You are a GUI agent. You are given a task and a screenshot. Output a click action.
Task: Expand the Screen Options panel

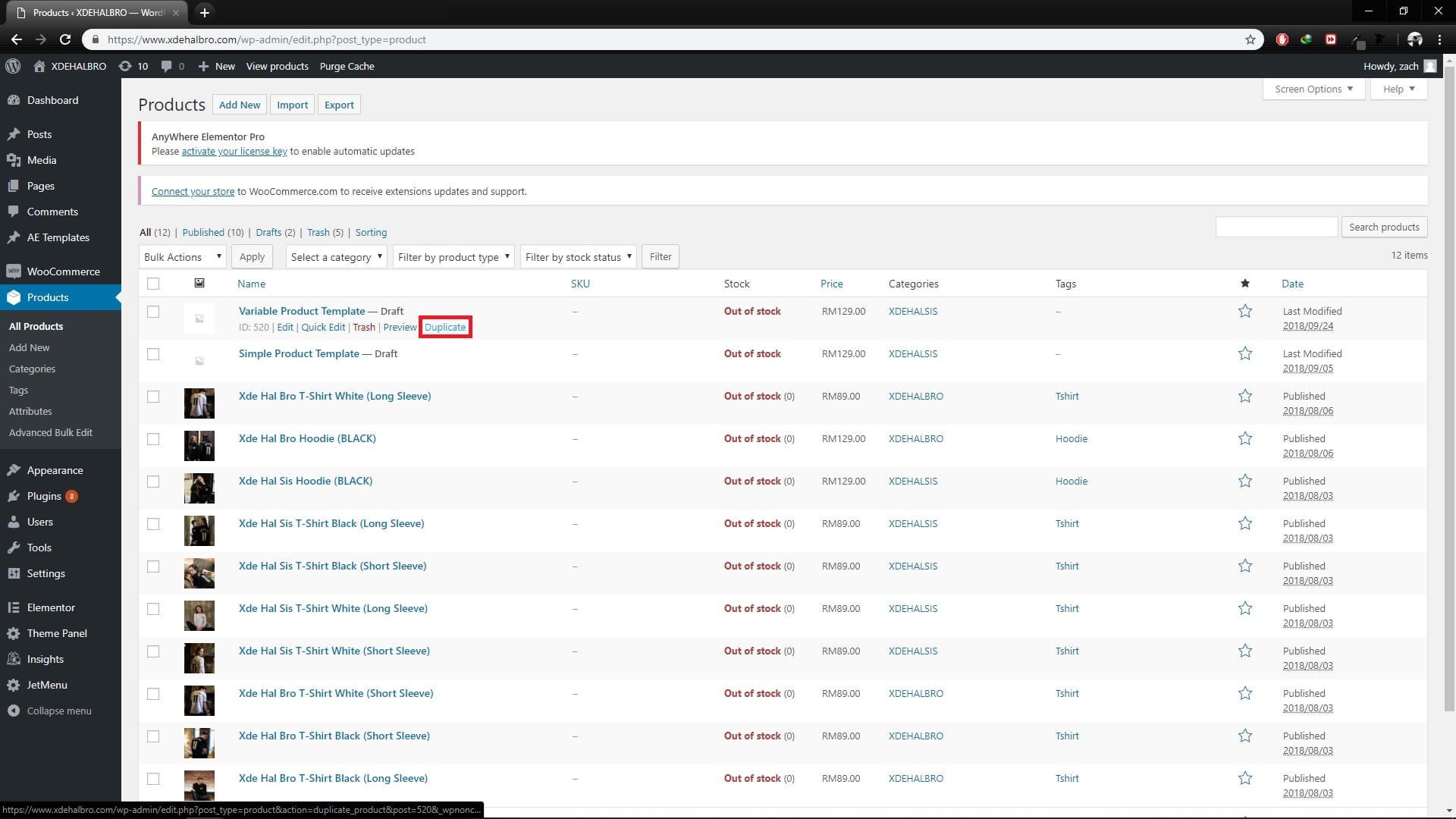[1313, 89]
